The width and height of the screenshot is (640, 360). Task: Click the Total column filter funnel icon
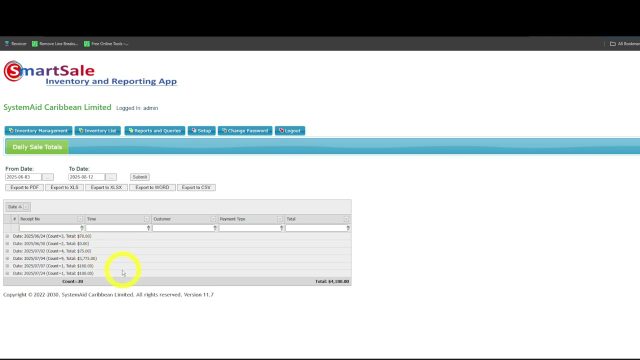(x=348, y=228)
